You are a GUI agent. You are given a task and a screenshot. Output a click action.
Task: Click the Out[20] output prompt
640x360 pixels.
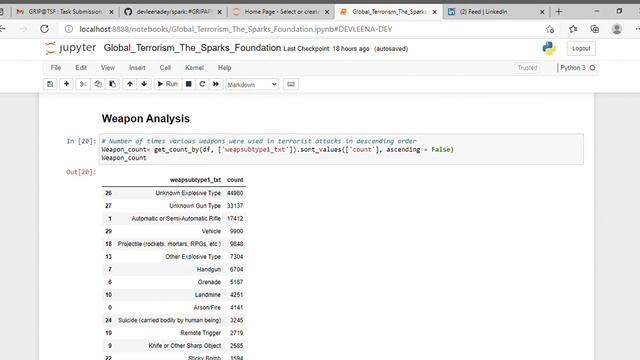point(81,172)
